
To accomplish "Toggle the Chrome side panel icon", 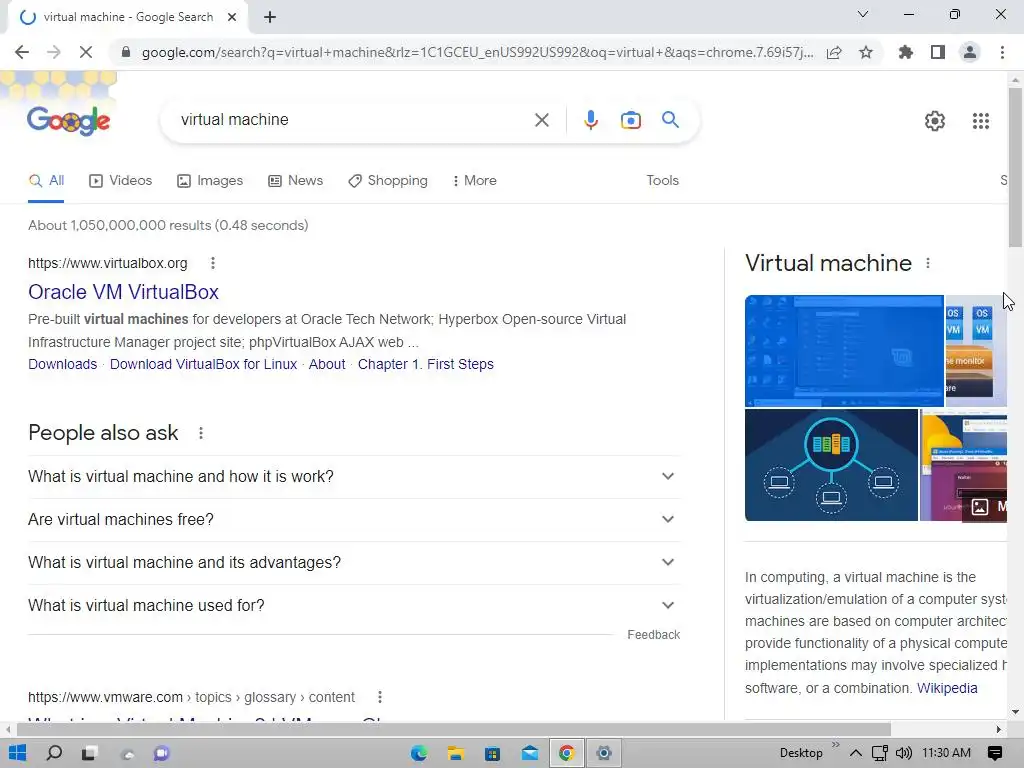I will click(x=938, y=52).
